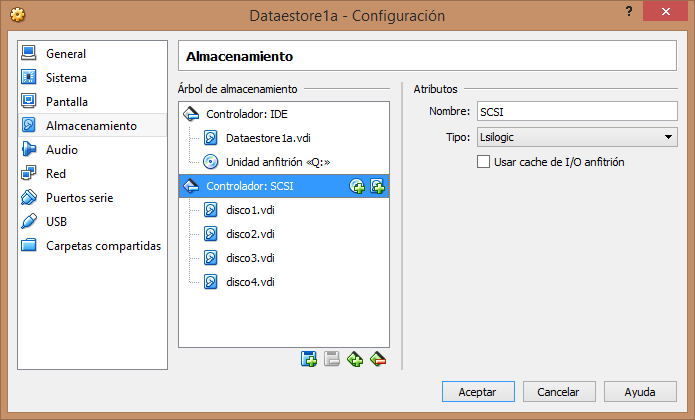
Task: Select Controlador: IDE in the storage tree
Action: [x=246, y=114]
